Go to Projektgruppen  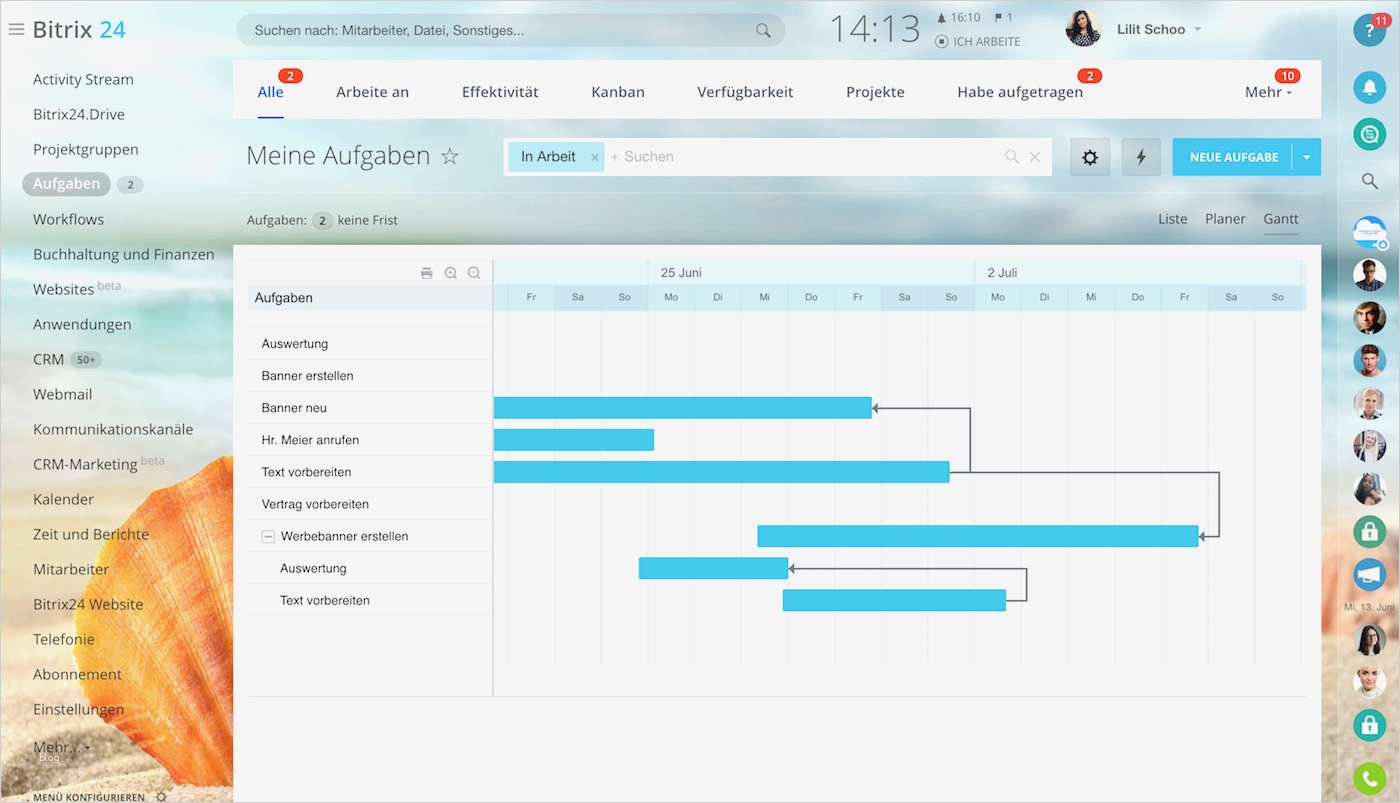tap(86, 149)
